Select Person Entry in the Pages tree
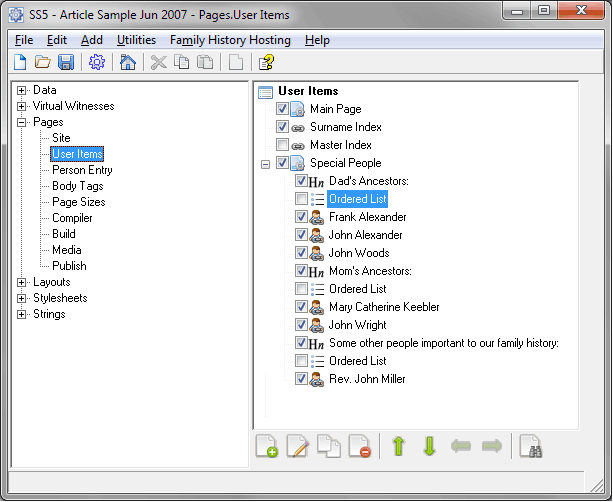Screen dimensions: 613x502 [82, 170]
